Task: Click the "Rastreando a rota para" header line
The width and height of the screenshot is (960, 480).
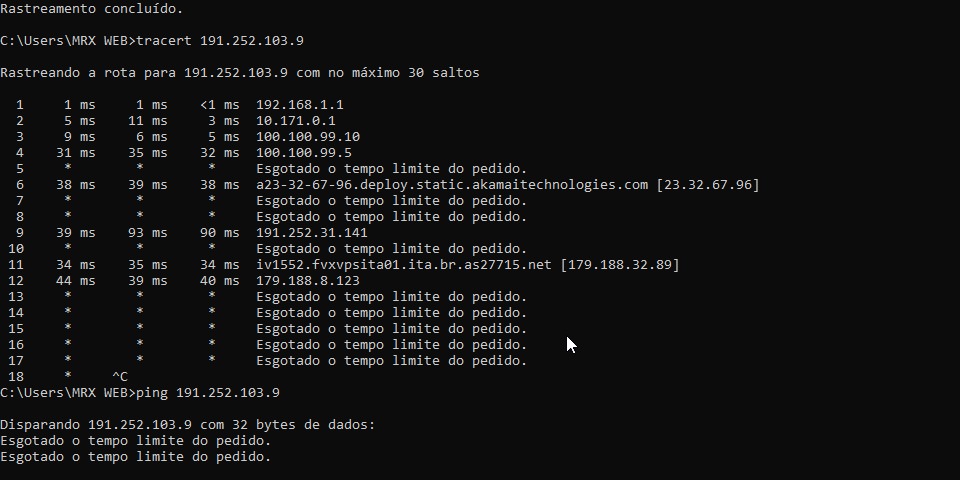Action: (x=240, y=73)
